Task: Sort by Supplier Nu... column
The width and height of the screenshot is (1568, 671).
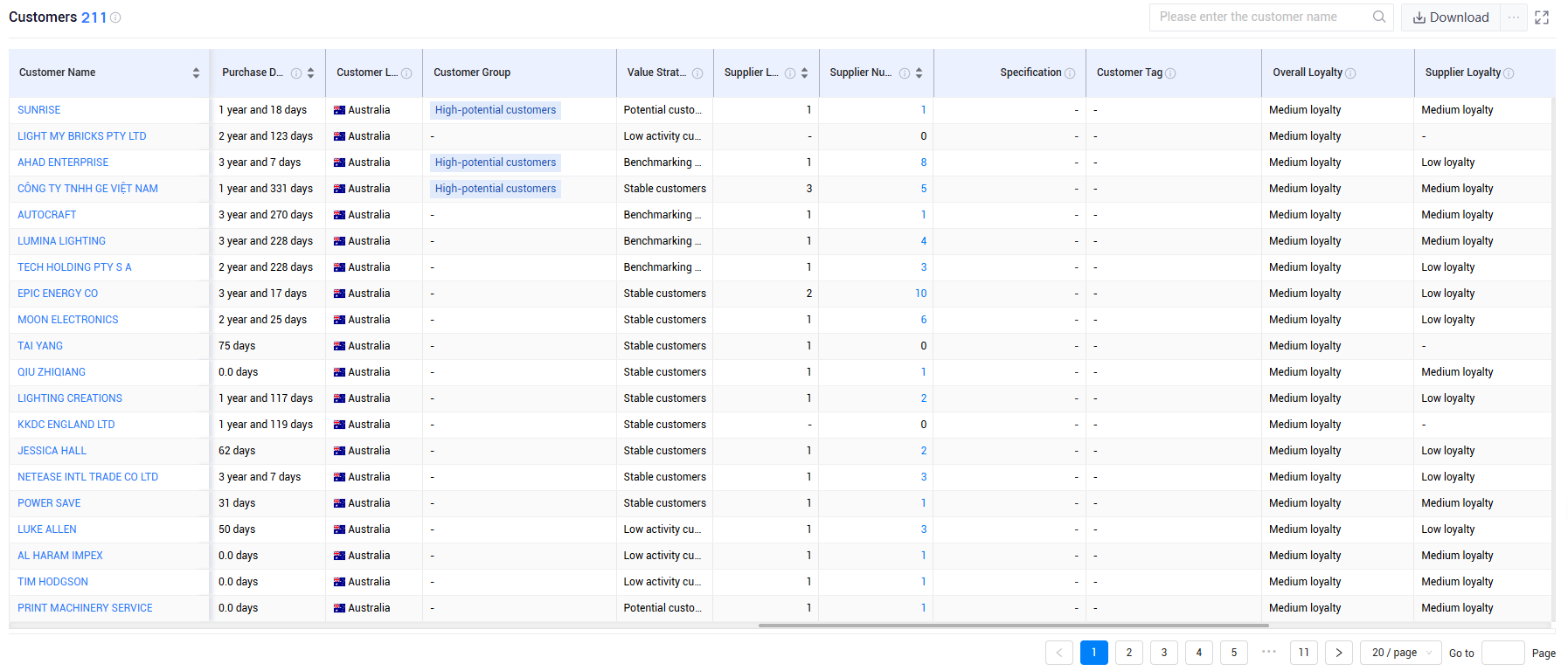Action: [x=919, y=73]
